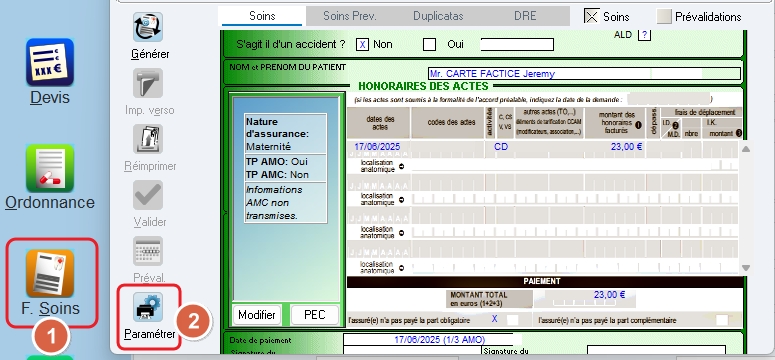Screen dimensions: 775x360
Task: Check part complémentaire non payée checkbox
Action: pos(722,320)
